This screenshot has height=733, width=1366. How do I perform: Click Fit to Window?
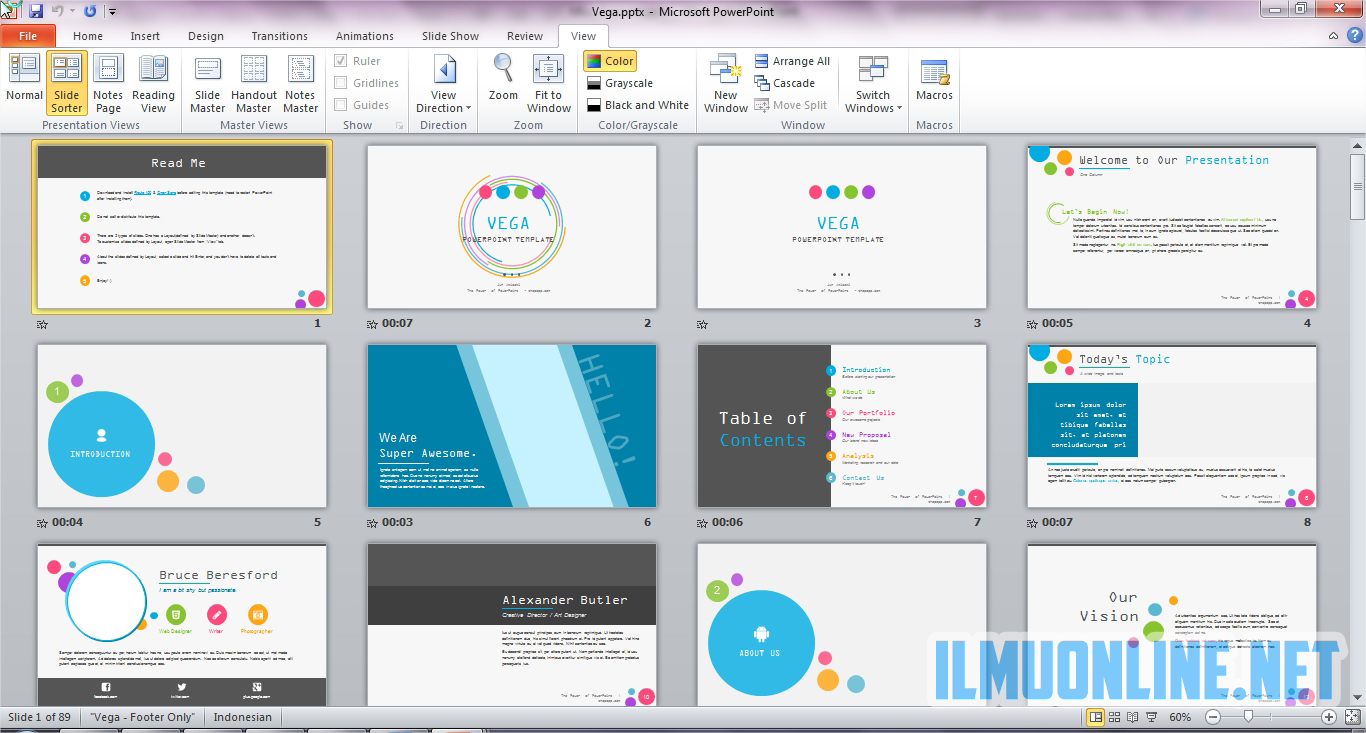(548, 82)
